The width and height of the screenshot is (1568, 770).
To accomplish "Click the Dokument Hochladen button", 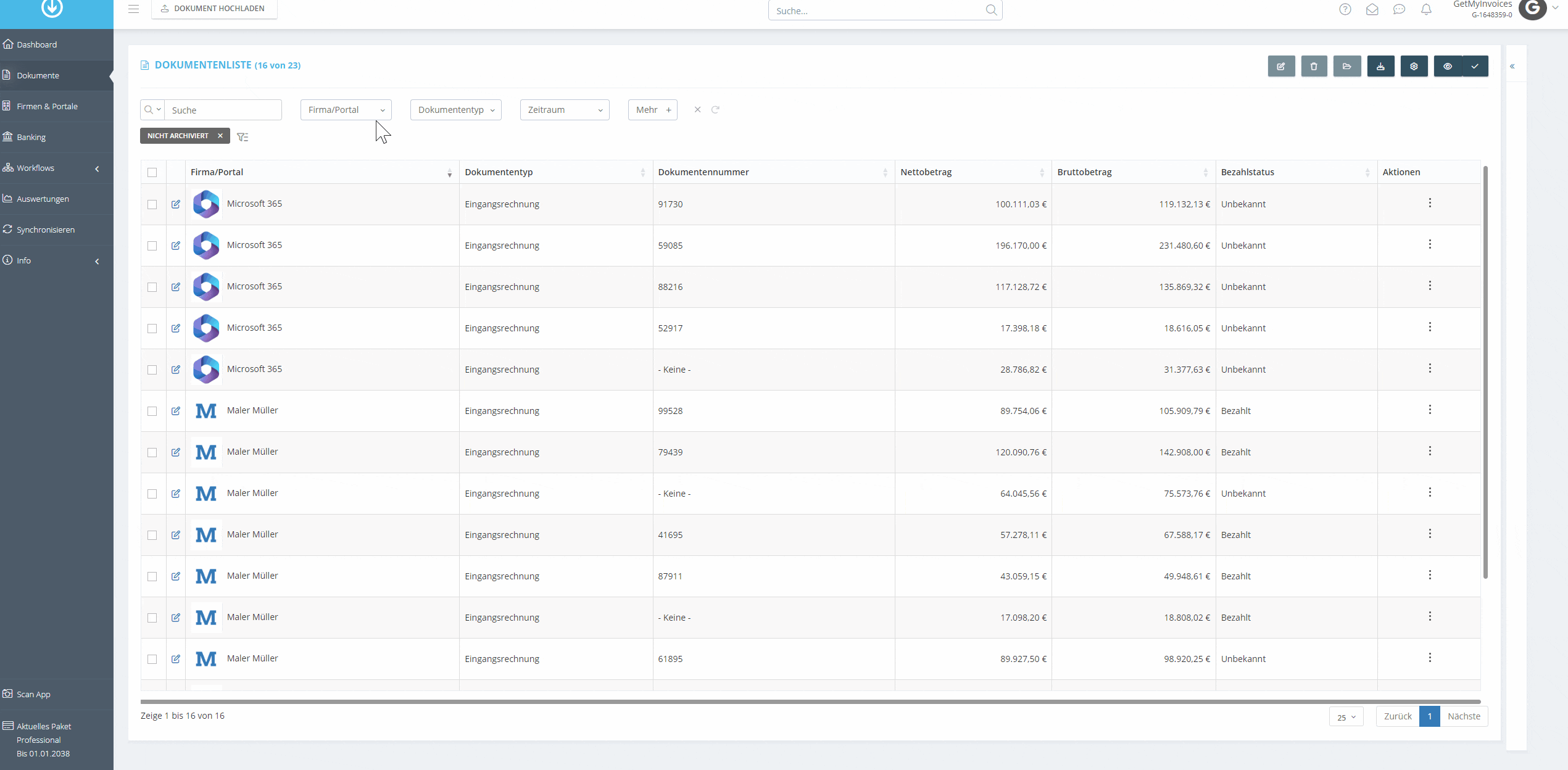I will (x=214, y=9).
